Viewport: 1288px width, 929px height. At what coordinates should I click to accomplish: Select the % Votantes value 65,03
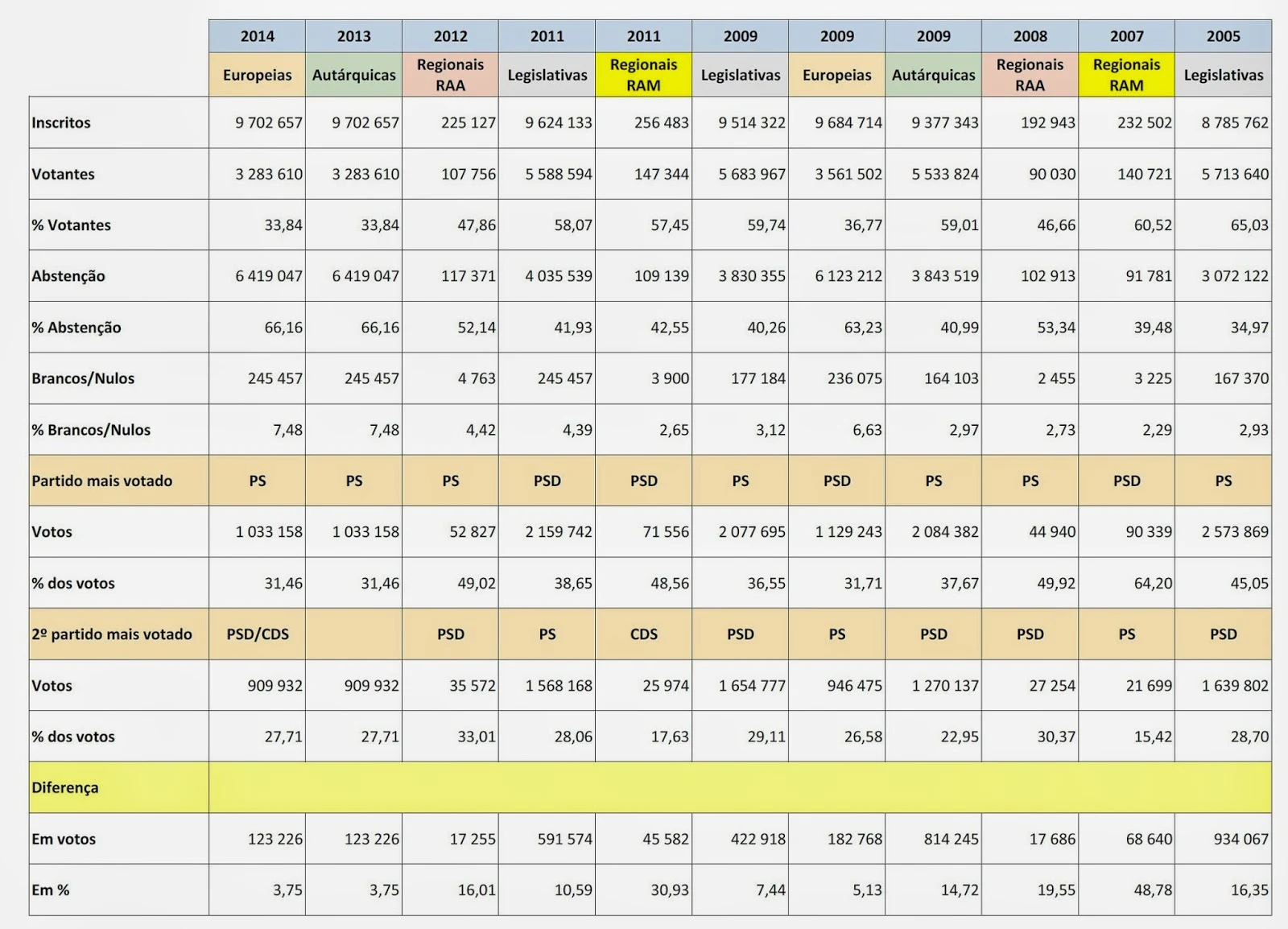pos(1249,225)
